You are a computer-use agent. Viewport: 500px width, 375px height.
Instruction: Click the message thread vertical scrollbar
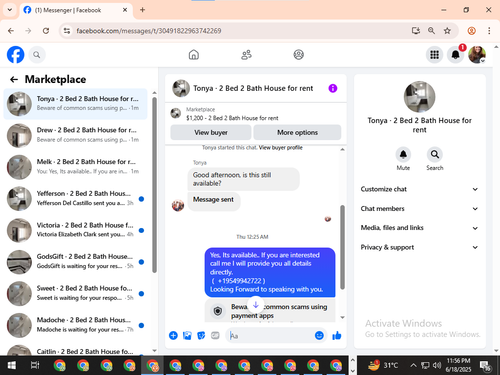[342, 247]
